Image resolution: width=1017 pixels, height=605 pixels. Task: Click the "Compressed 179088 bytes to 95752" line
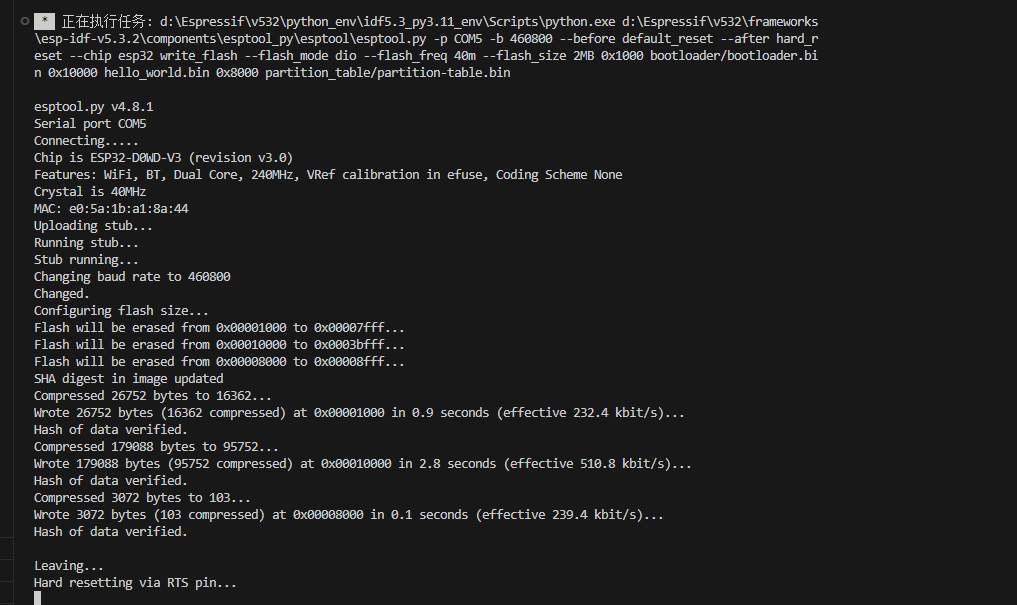click(156, 446)
